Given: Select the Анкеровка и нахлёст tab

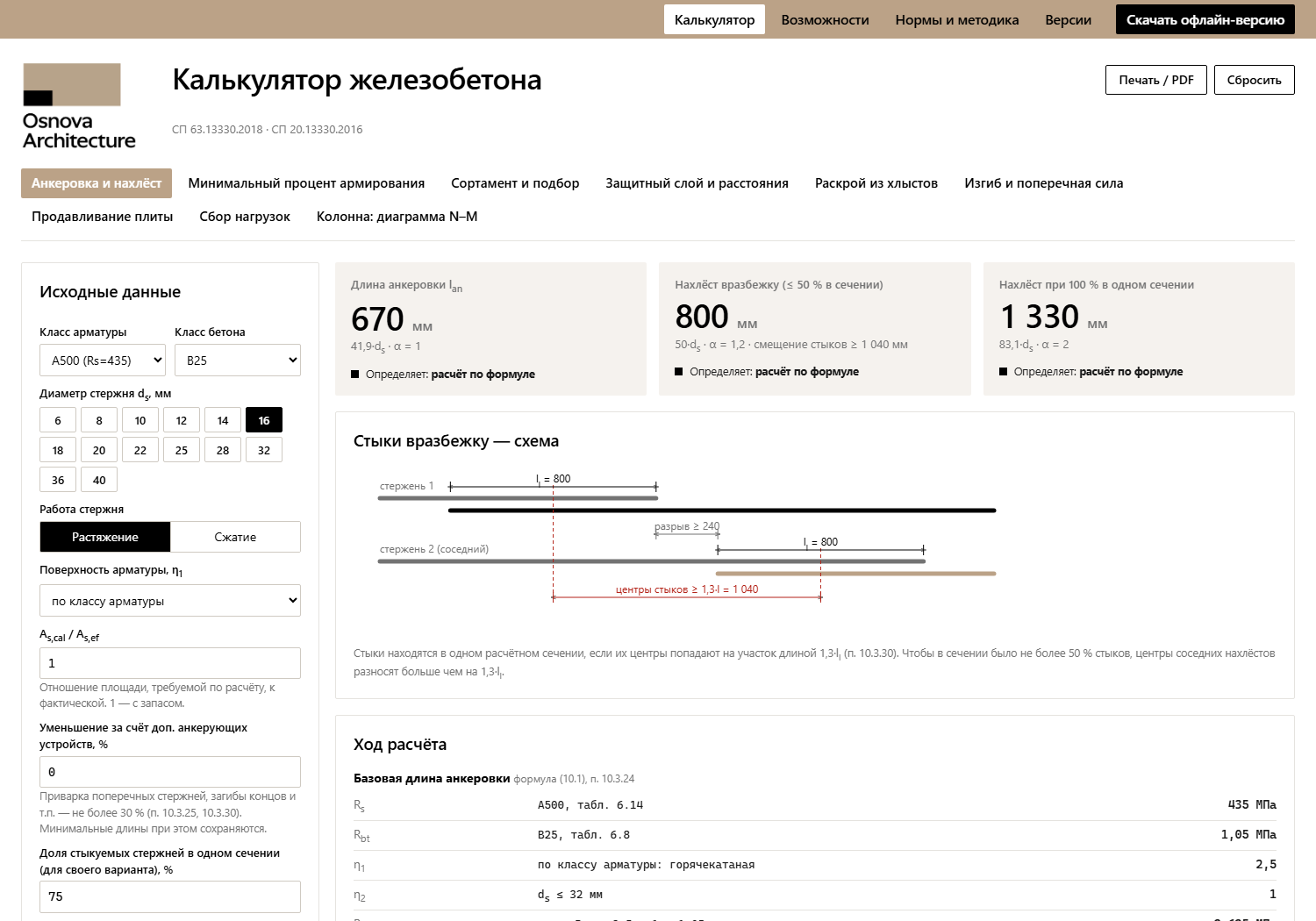Looking at the screenshot, I should pyautogui.click(x=97, y=183).
